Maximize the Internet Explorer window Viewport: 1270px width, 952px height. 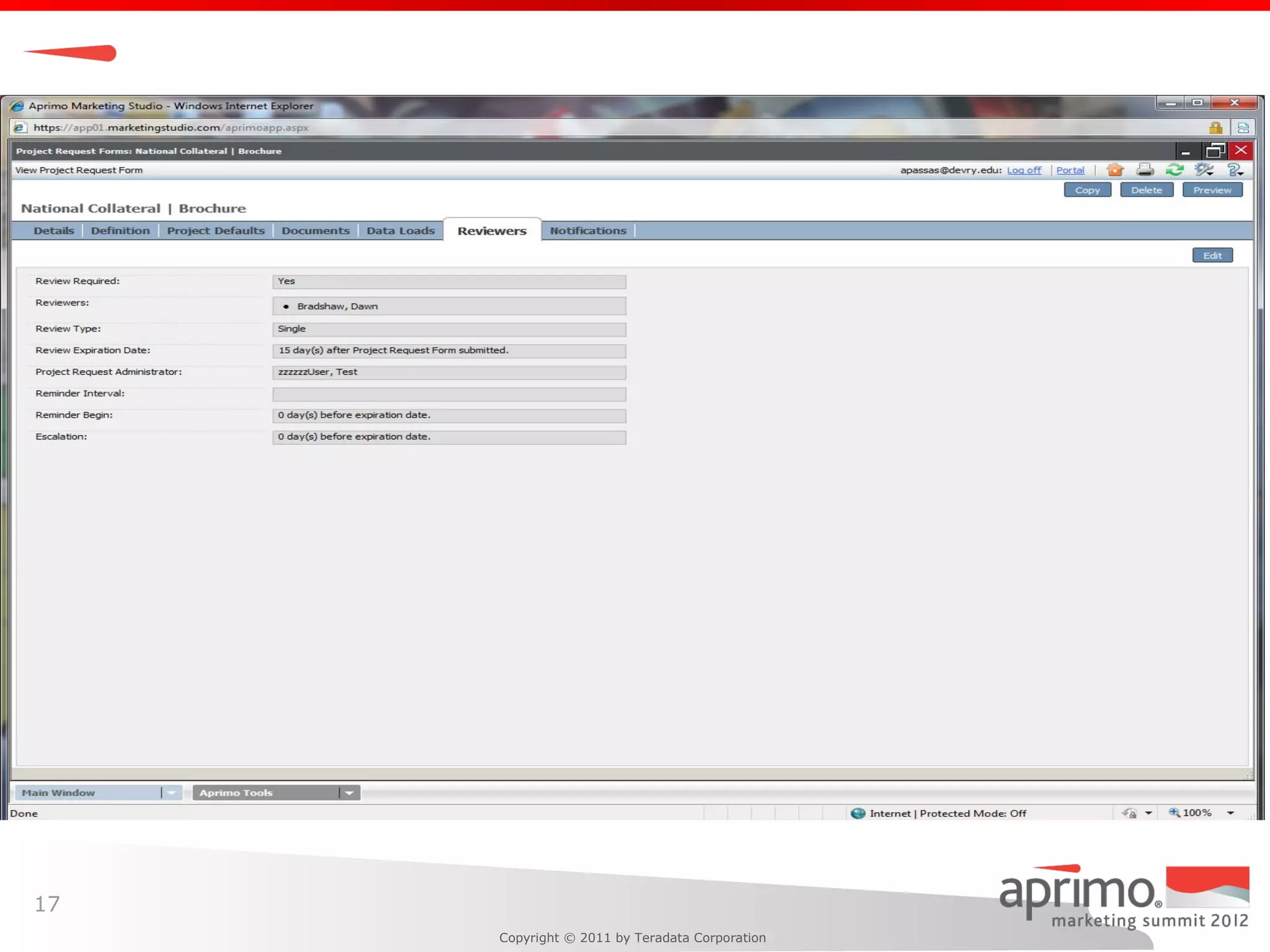(x=1197, y=103)
